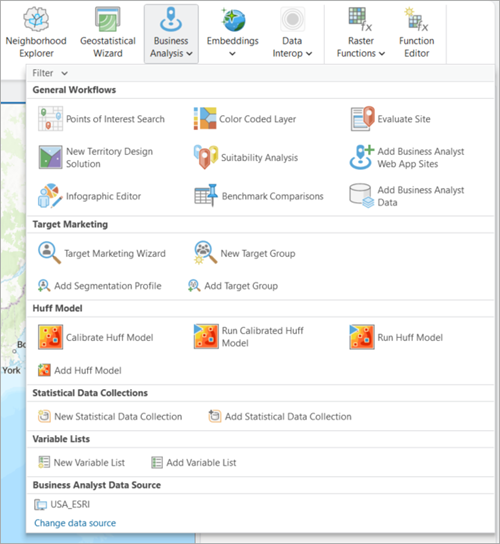The image size is (500, 544).
Task: Click the Color Coded Layer icon
Action: [205, 119]
